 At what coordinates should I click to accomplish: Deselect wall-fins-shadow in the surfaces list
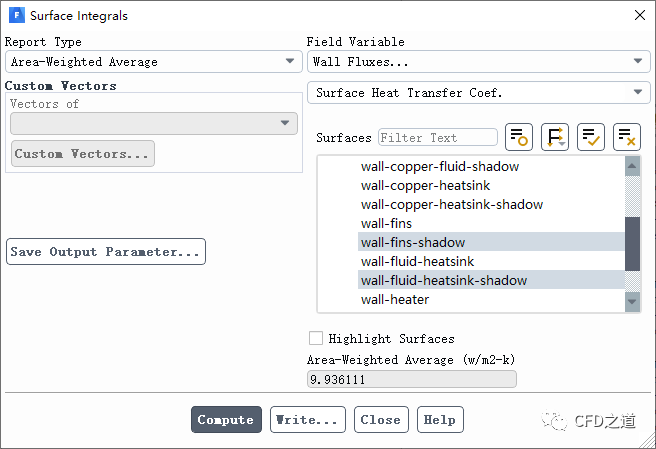[x=412, y=242]
